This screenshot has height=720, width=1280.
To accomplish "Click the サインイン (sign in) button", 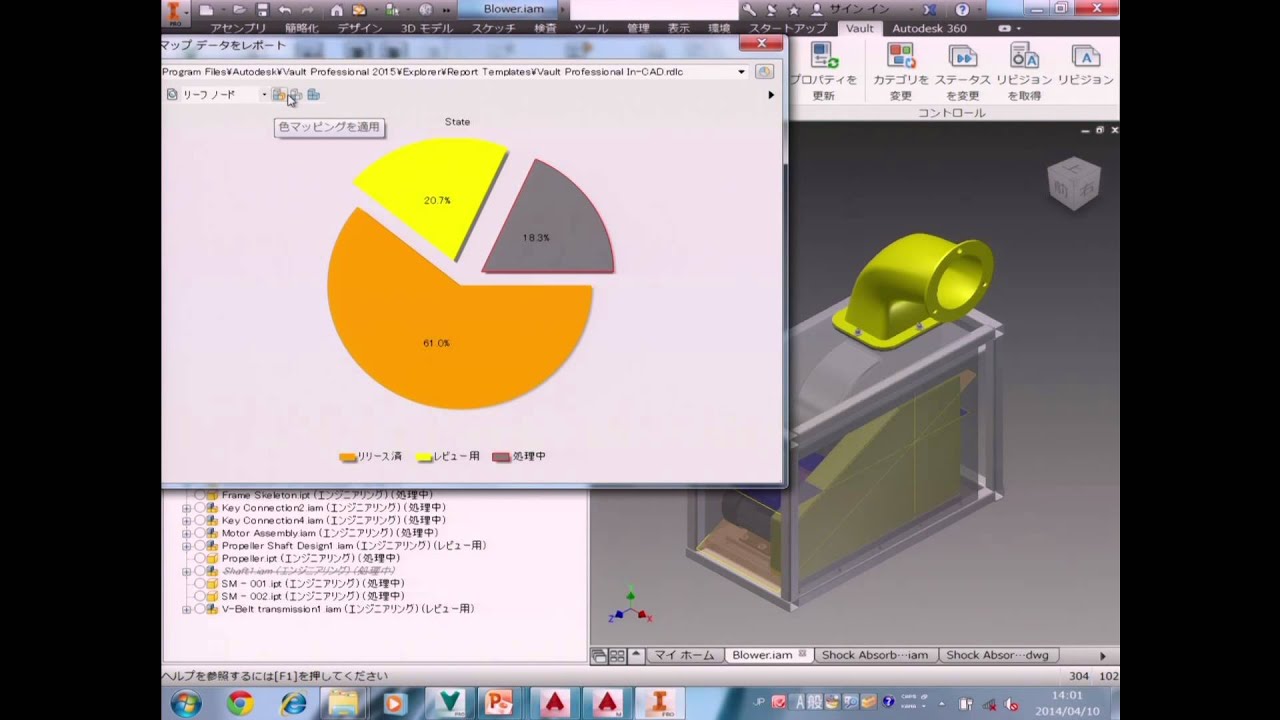I will click(x=852, y=9).
